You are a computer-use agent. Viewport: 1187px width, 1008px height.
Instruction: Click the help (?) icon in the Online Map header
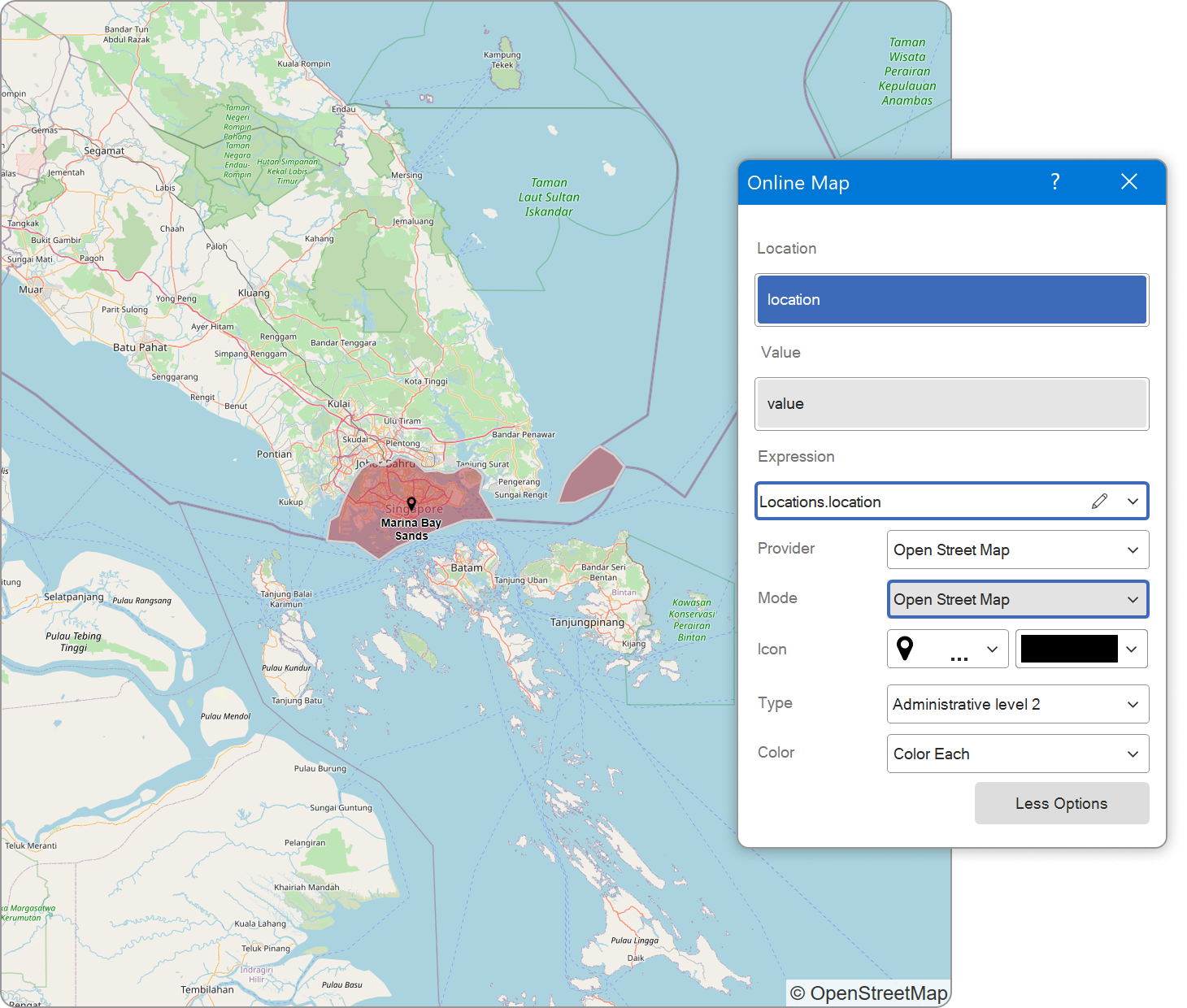[1054, 182]
